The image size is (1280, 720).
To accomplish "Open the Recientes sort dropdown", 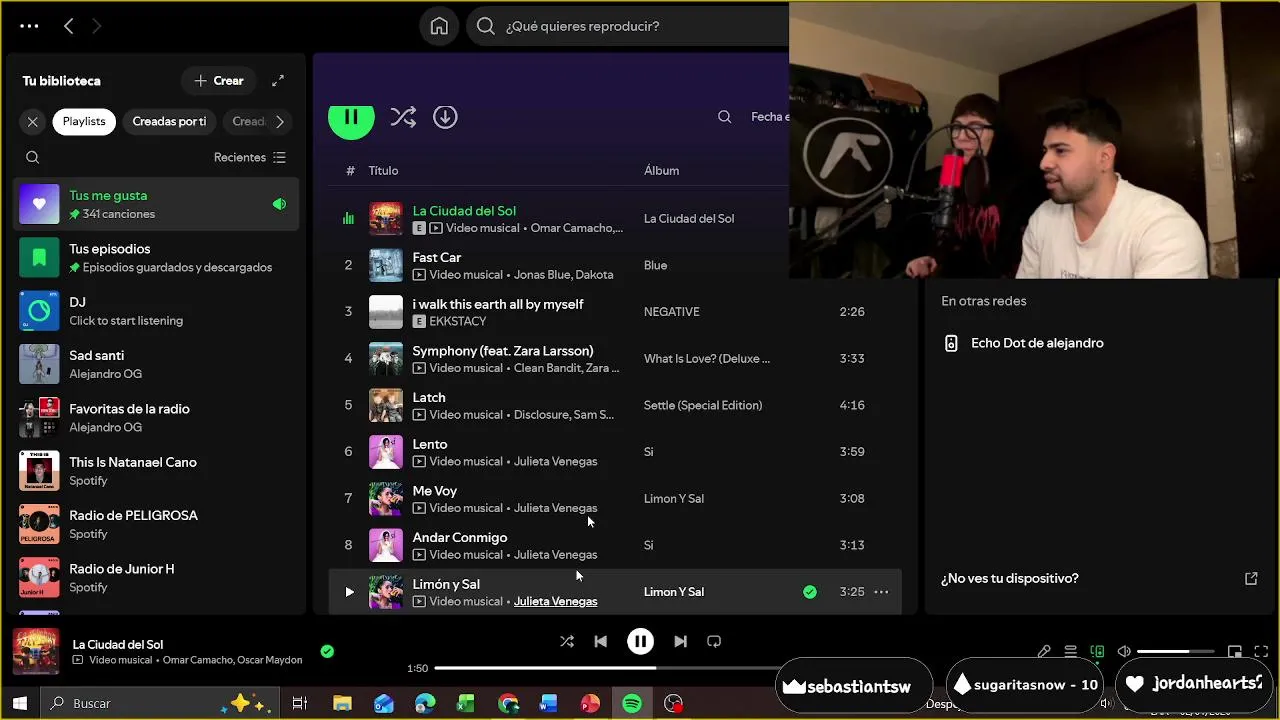I will 250,157.
